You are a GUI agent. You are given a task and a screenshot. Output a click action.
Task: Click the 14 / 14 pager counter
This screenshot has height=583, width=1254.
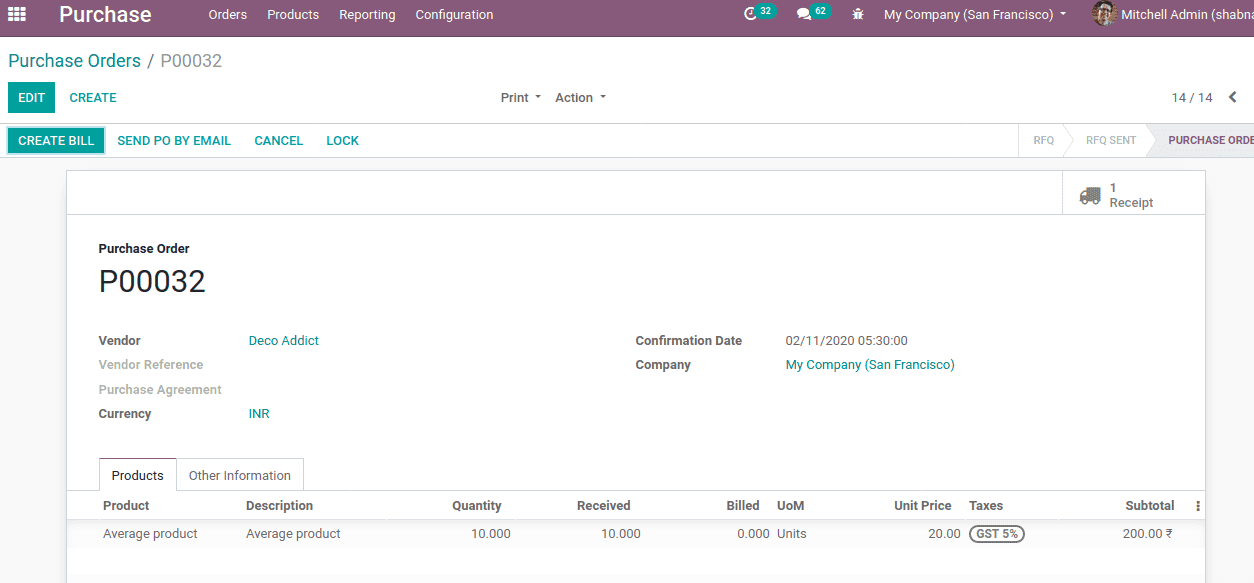click(x=1192, y=98)
